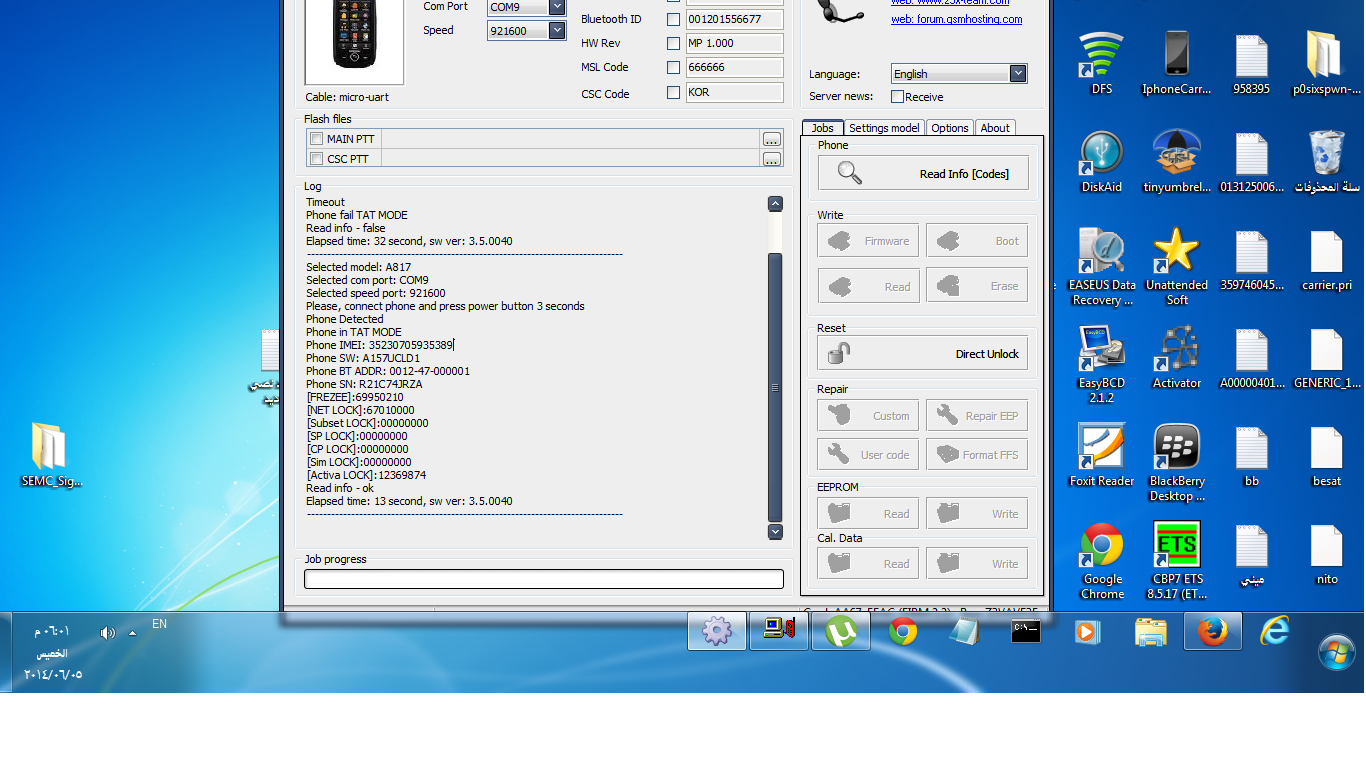Screen dimensions: 1366x768
Task: Open Command Prompt from the taskbar
Action: (1025, 631)
